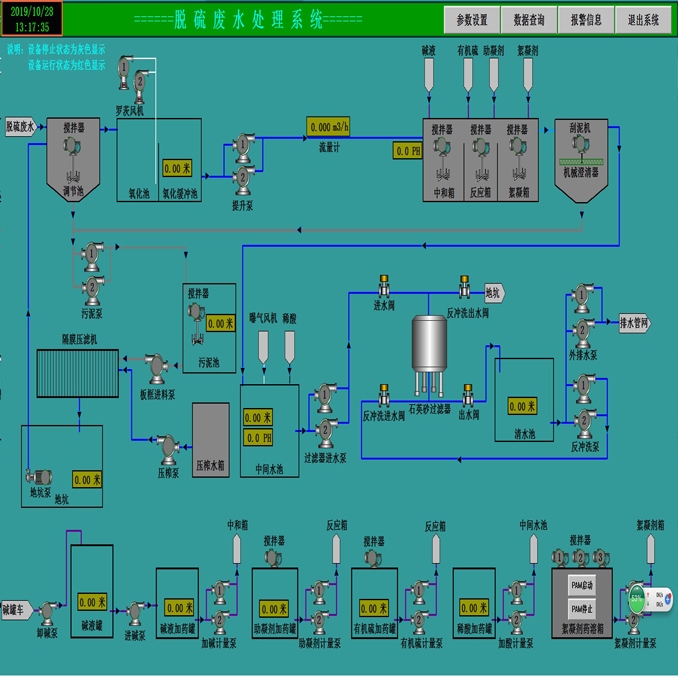
Task: Click the 稀酸加药罐 0.00 米 level value
Action: [474, 608]
